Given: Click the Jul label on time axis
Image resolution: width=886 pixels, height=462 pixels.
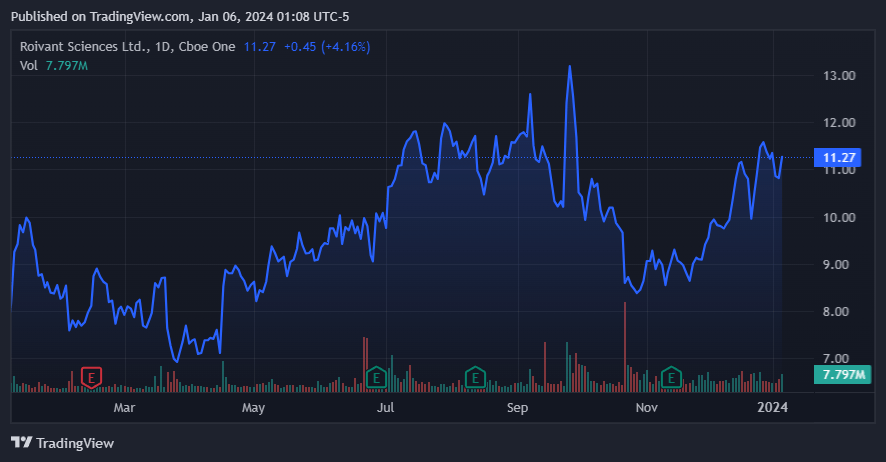Looking at the screenshot, I should click(x=385, y=408).
